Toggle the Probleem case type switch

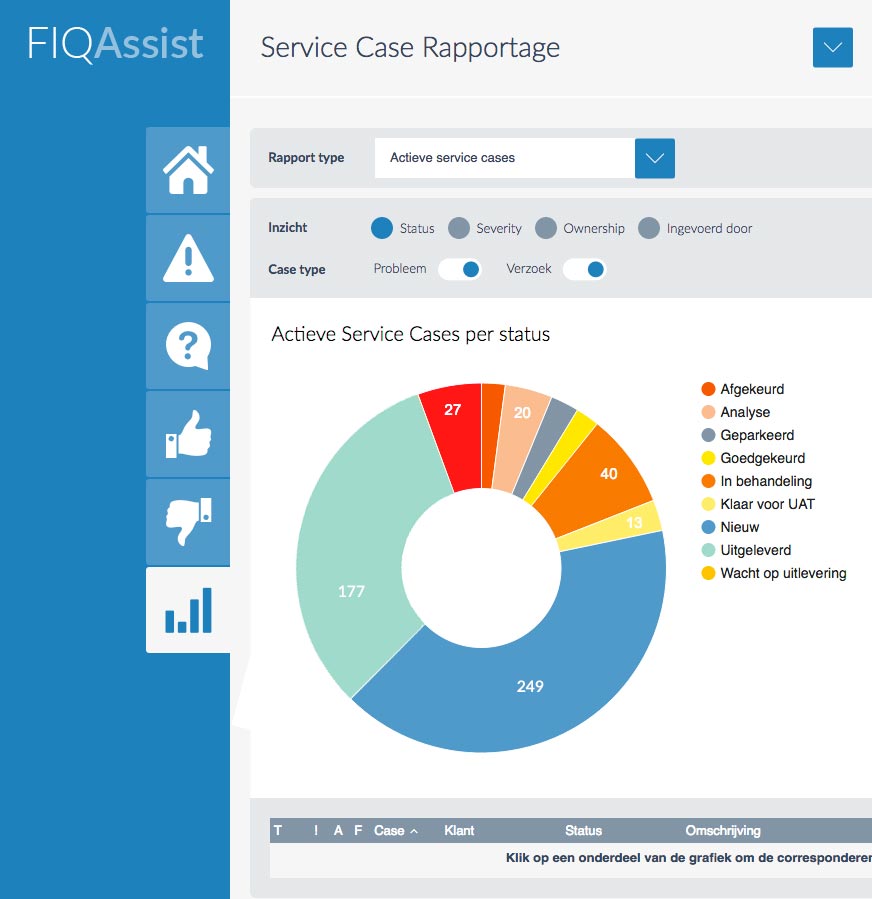[x=460, y=269]
